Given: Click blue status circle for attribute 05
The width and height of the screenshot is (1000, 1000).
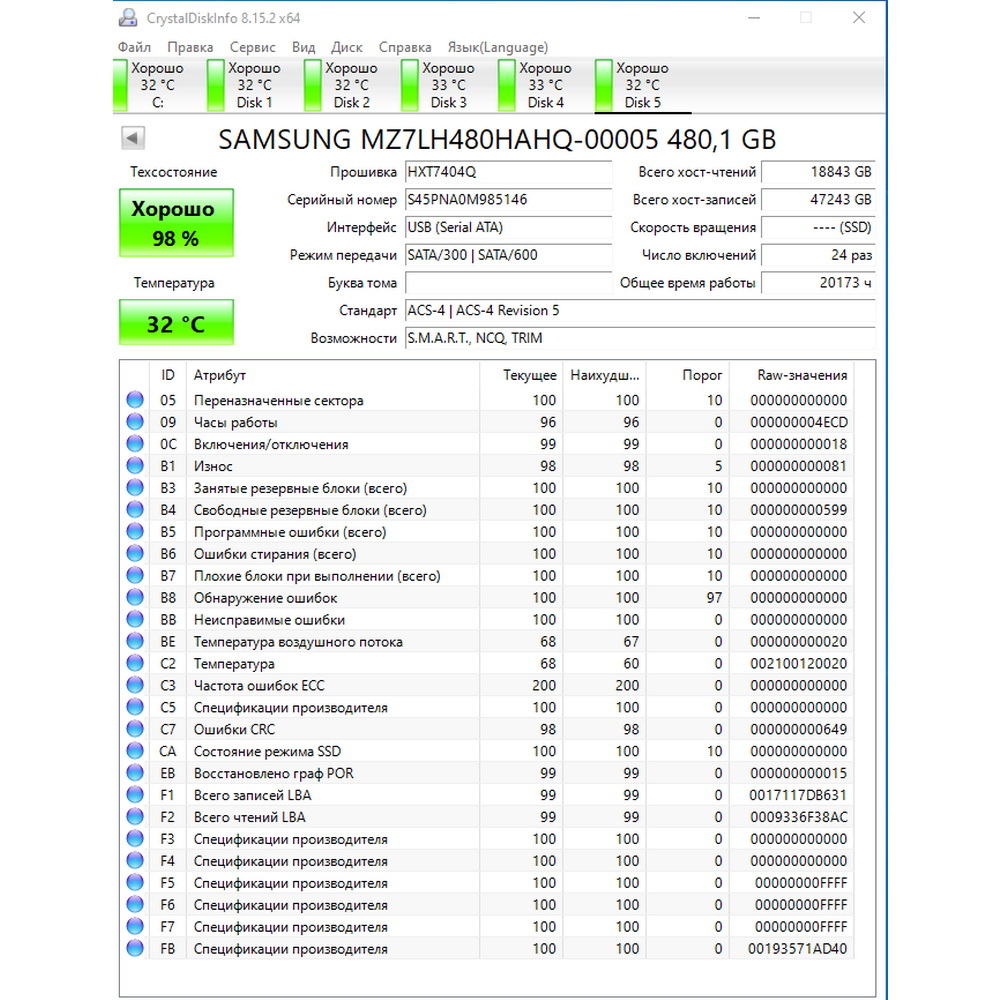Looking at the screenshot, I should [x=135, y=400].
